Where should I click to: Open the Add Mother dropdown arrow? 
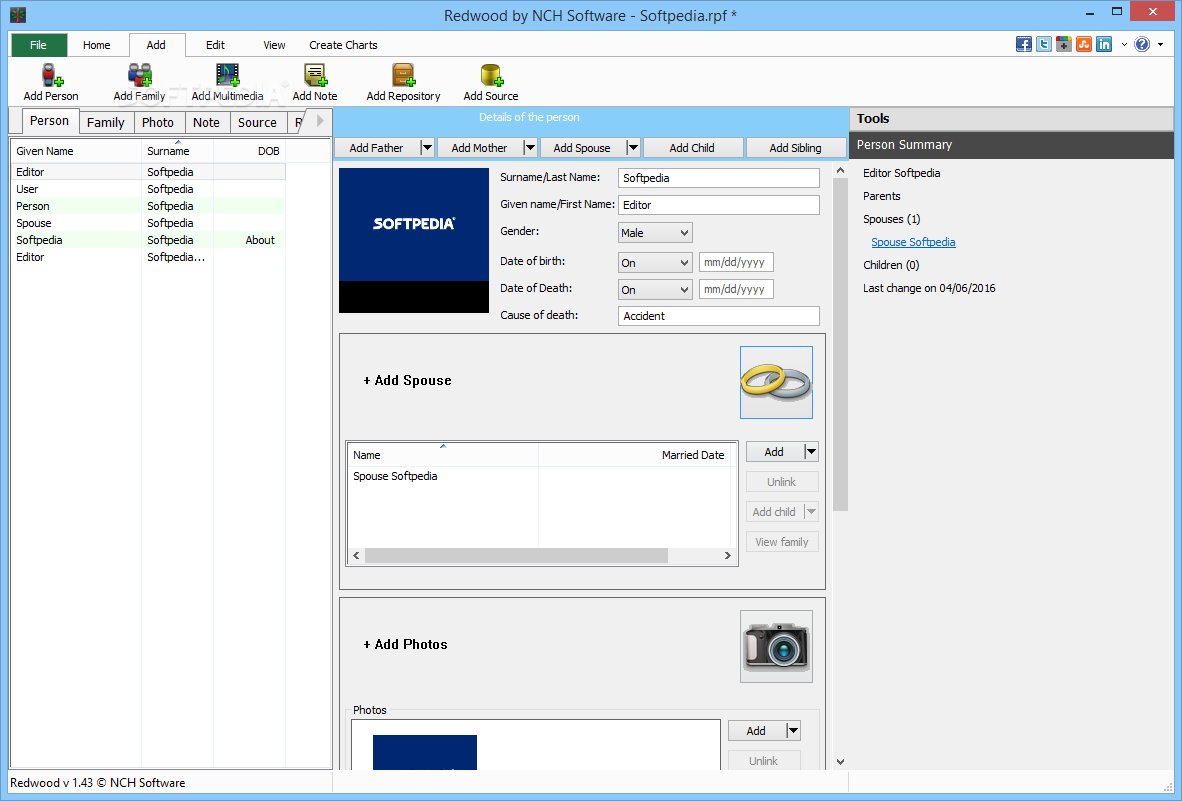pyautogui.click(x=530, y=148)
